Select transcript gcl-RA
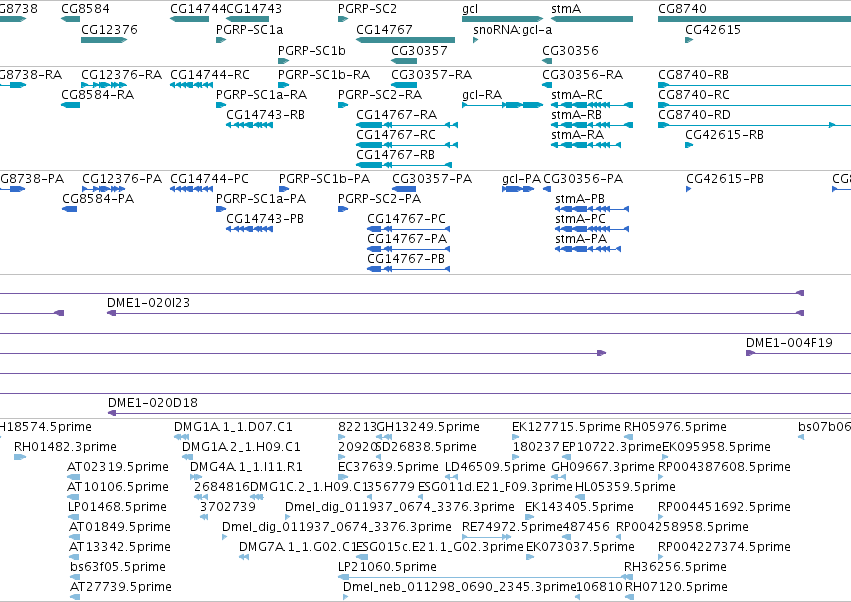The width and height of the screenshot is (851, 602). (x=481, y=94)
